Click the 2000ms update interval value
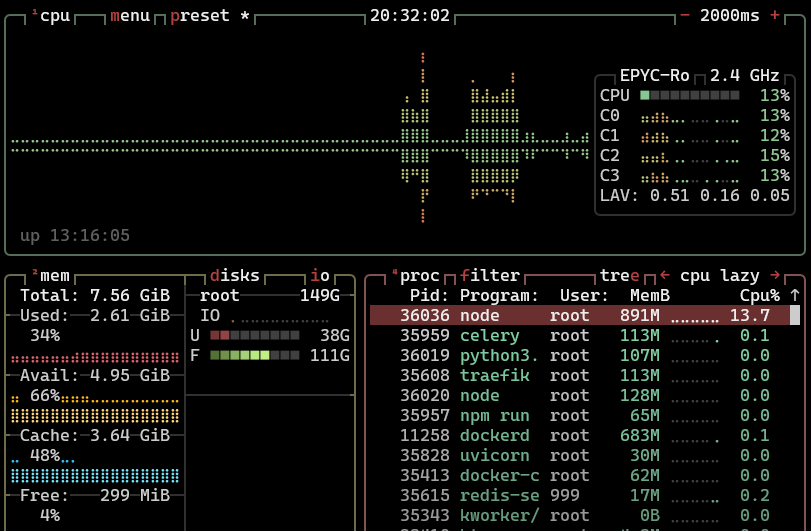The width and height of the screenshot is (811, 531). pyautogui.click(x=729, y=16)
